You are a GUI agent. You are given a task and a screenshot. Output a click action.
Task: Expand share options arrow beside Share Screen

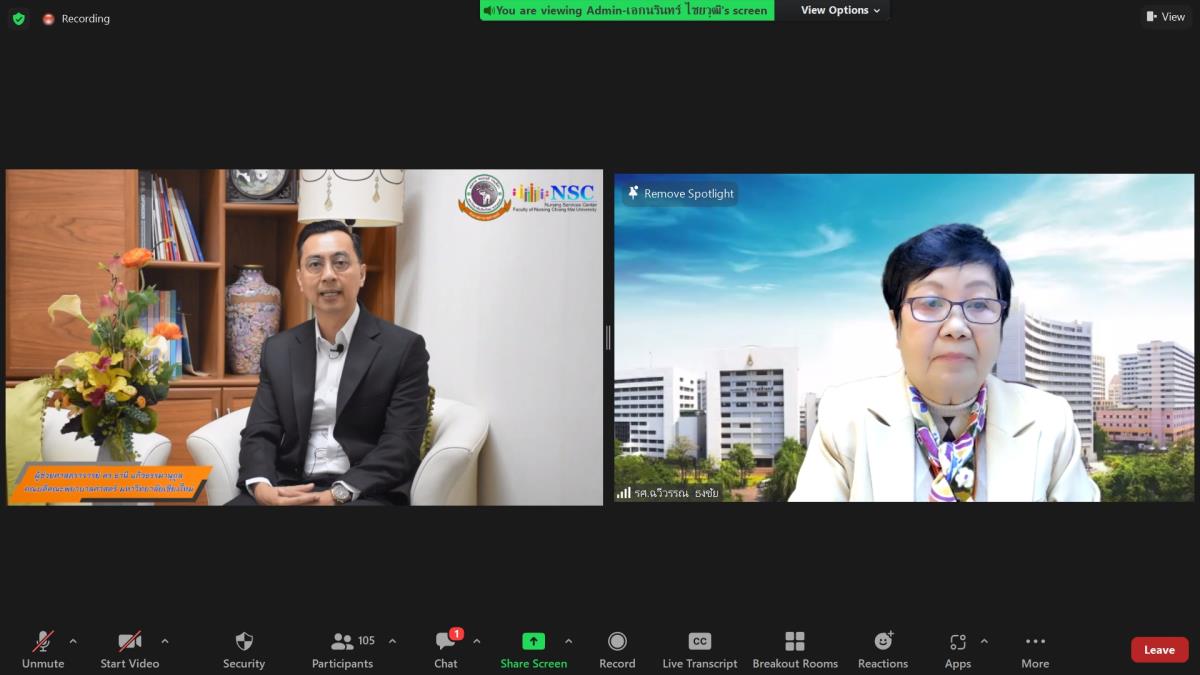coord(569,641)
